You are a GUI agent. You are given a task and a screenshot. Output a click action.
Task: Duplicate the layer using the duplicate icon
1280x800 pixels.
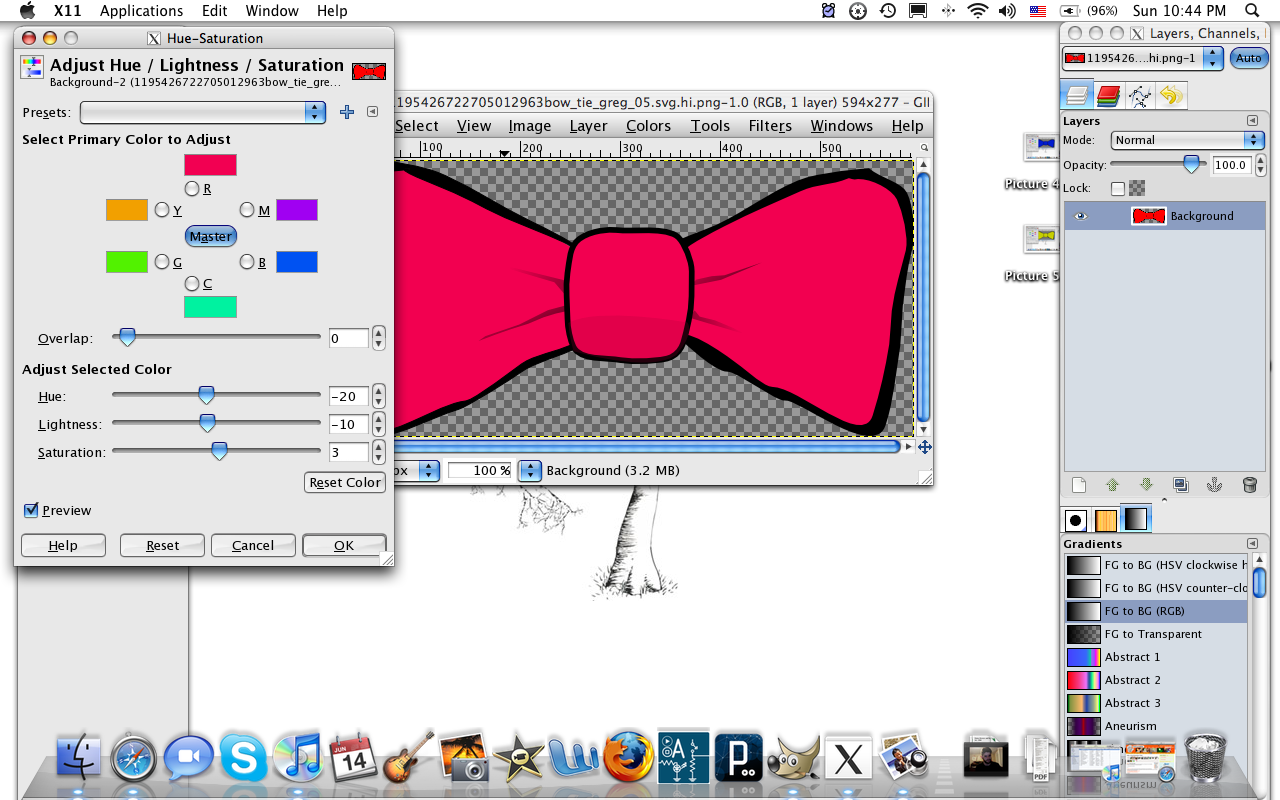[1181, 485]
